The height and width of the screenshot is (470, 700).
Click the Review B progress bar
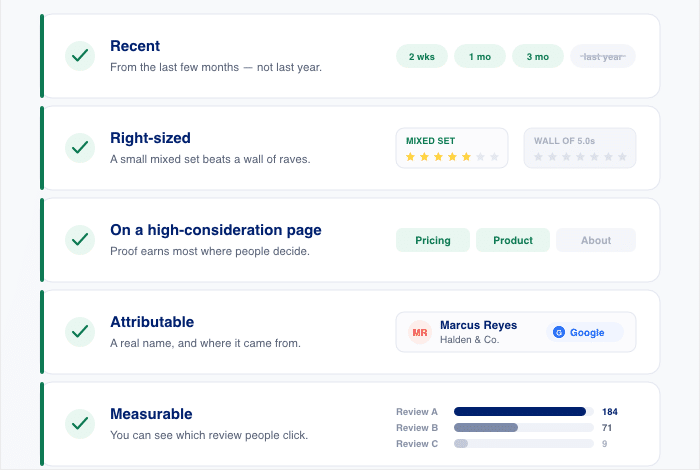tap(524, 428)
